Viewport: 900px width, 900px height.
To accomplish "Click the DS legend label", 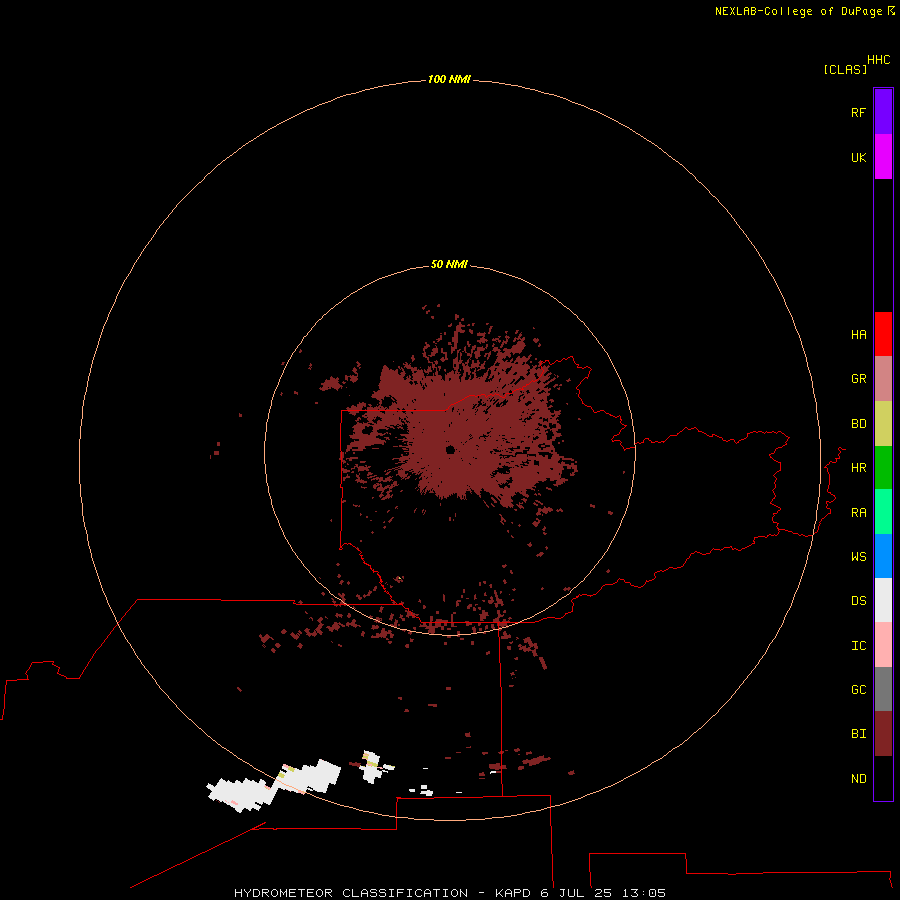I will [858, 601].
